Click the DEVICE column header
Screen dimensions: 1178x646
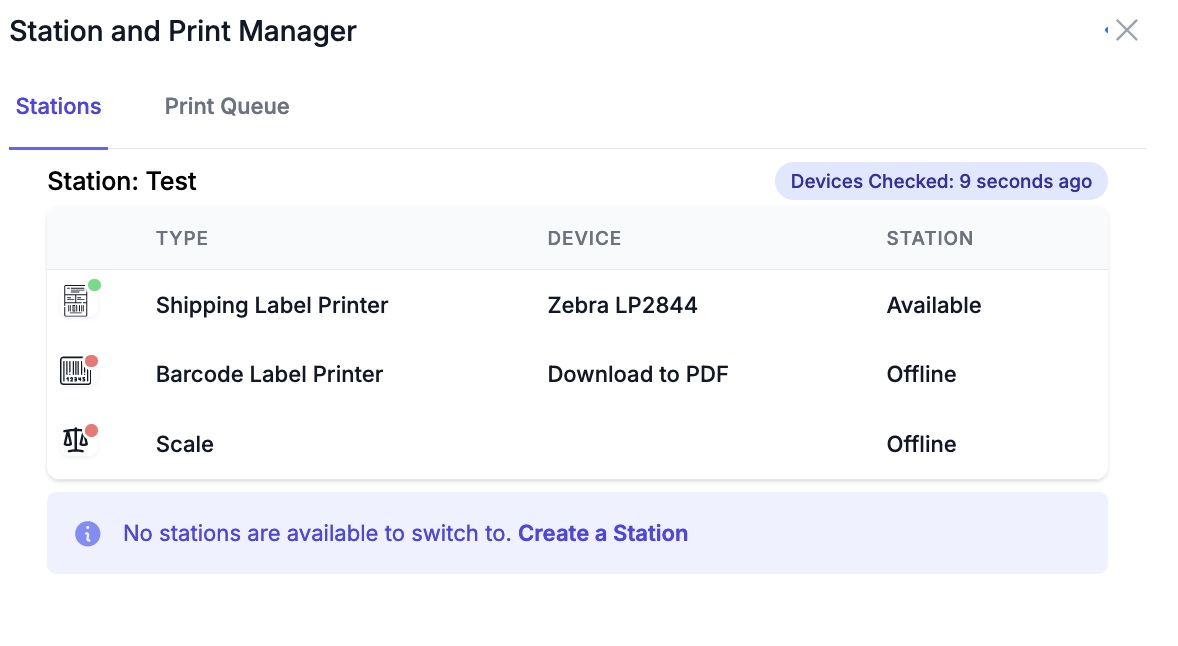pyautogui.click(x=584, y=238)
